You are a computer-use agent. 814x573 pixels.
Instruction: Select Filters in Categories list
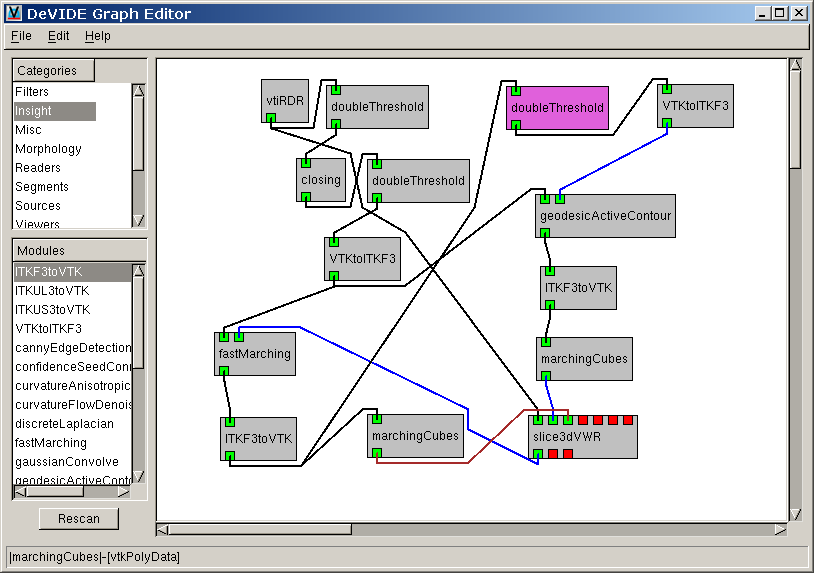point(32,92)
